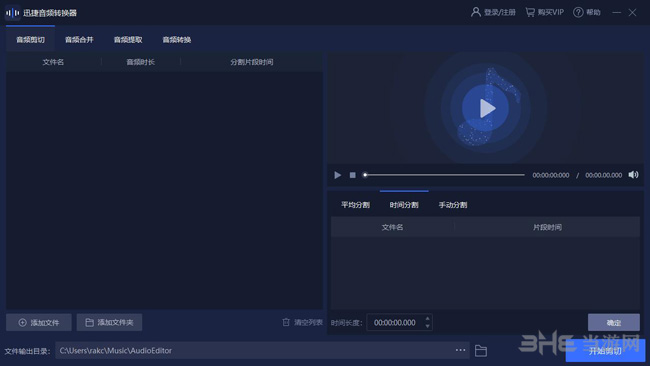Click the playback progress slider handle
Image resolution: width=650 pixels, height=366 pixels.
coord(365,175)
